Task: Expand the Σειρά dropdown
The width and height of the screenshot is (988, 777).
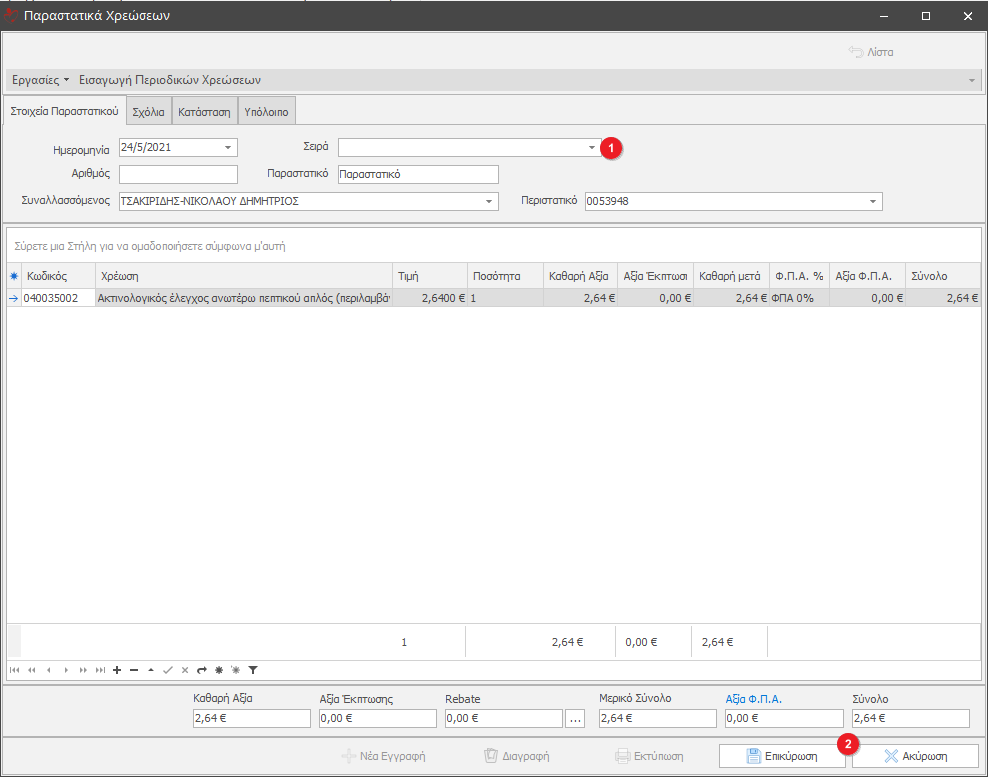Action: [x=591, y=148]
